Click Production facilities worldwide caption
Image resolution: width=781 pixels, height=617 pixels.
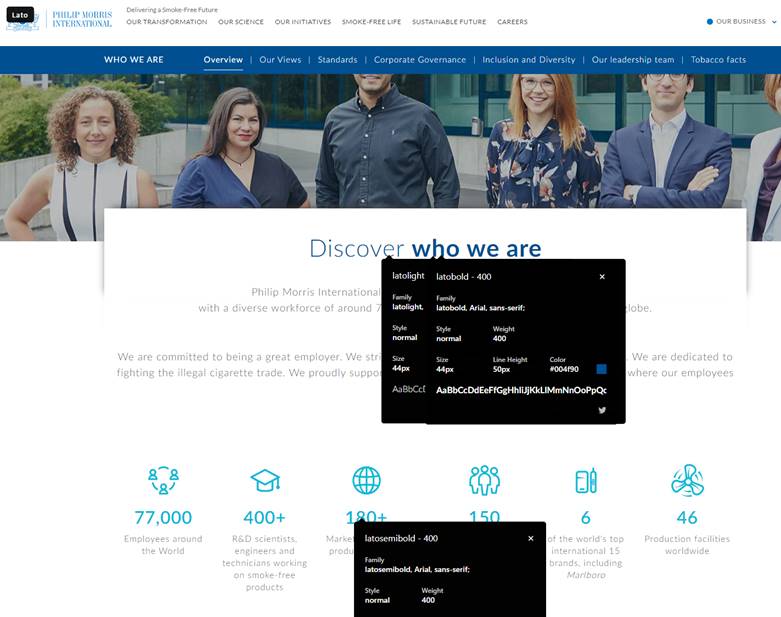coord(687,545)
